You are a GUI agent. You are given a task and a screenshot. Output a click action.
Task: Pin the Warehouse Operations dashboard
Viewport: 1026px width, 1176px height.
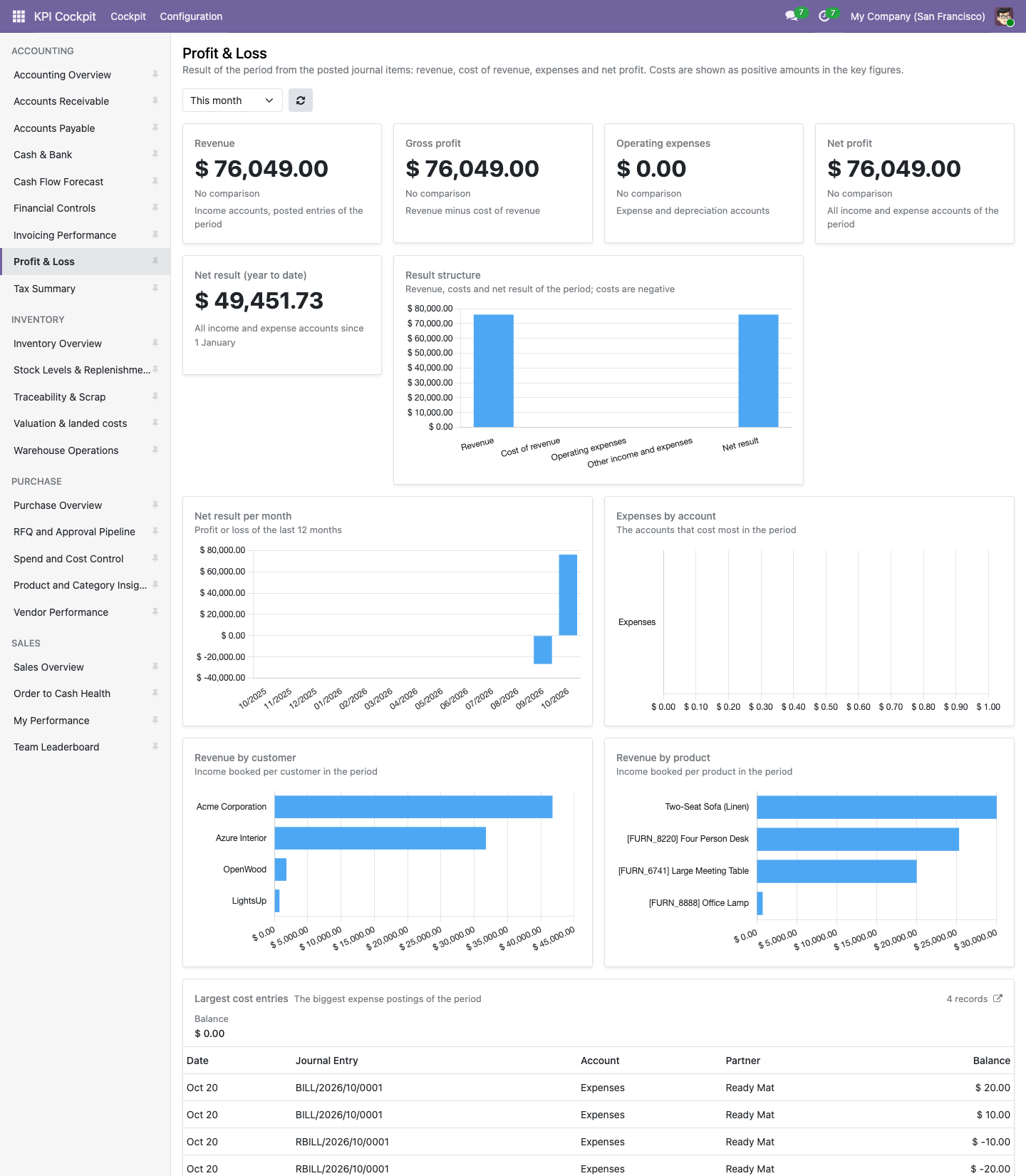[155, 450]
